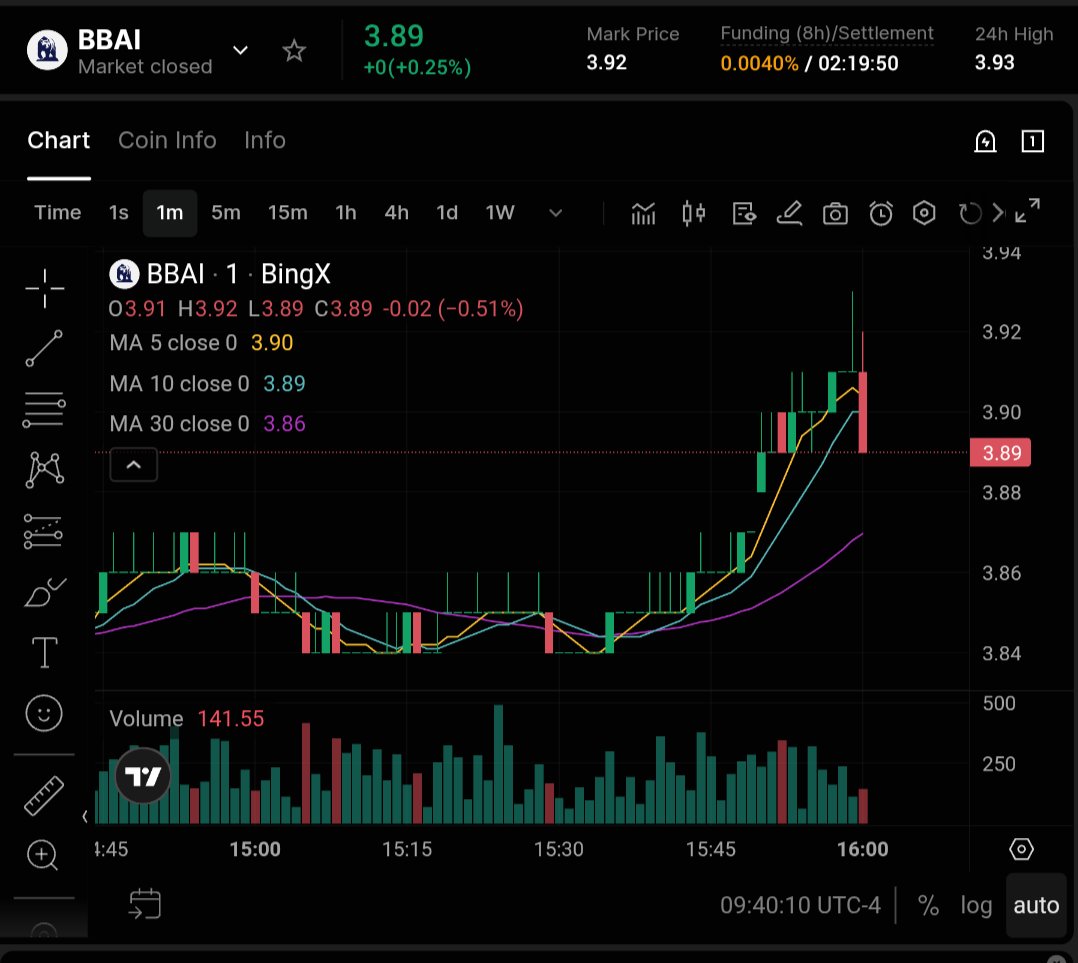The height and width of the screenshot is (963, 1078).
Task: Open the chart display settings eye icon
Action: [x=744, y=214]
